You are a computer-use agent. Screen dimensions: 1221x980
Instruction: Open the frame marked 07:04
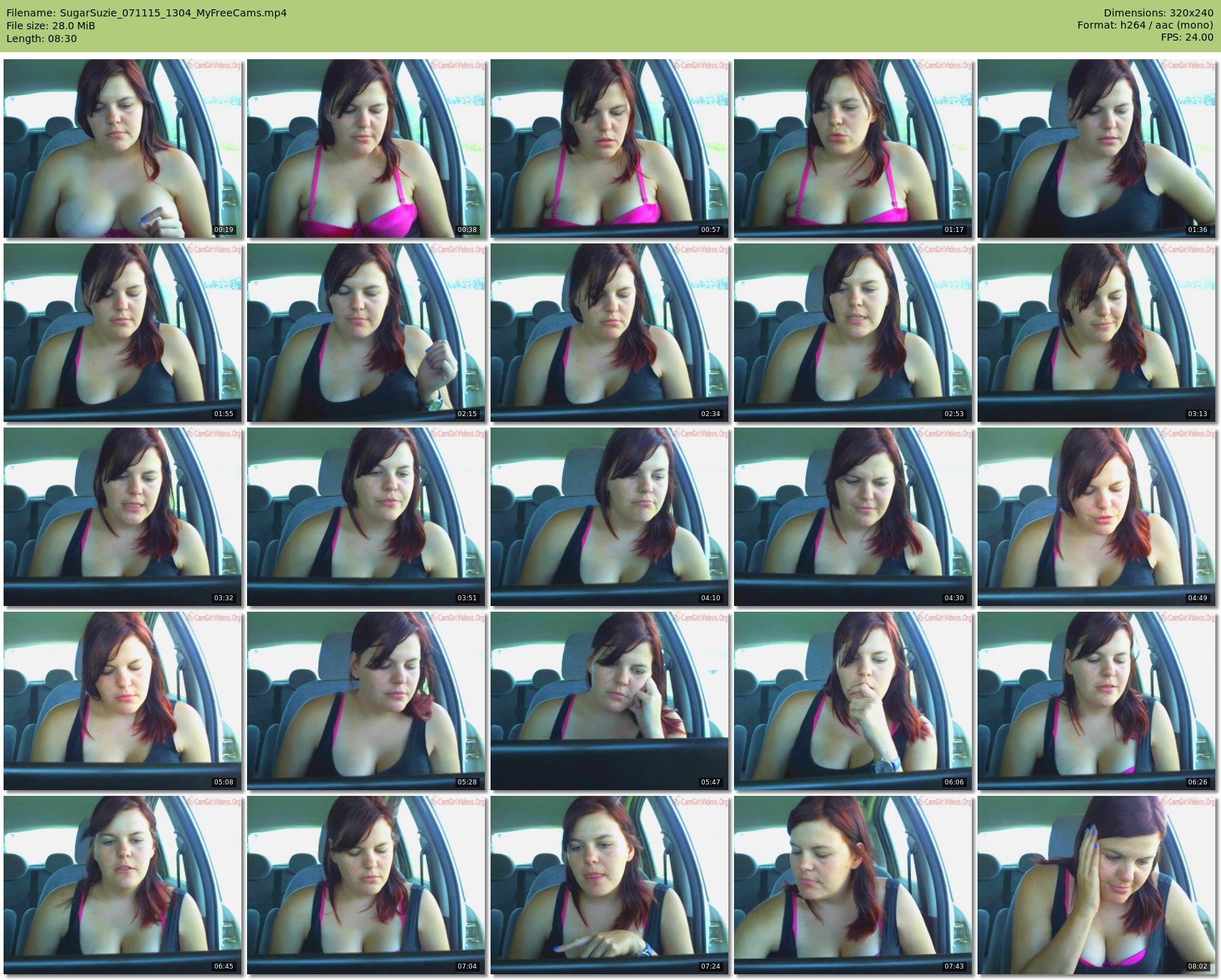tap(366, 885)
